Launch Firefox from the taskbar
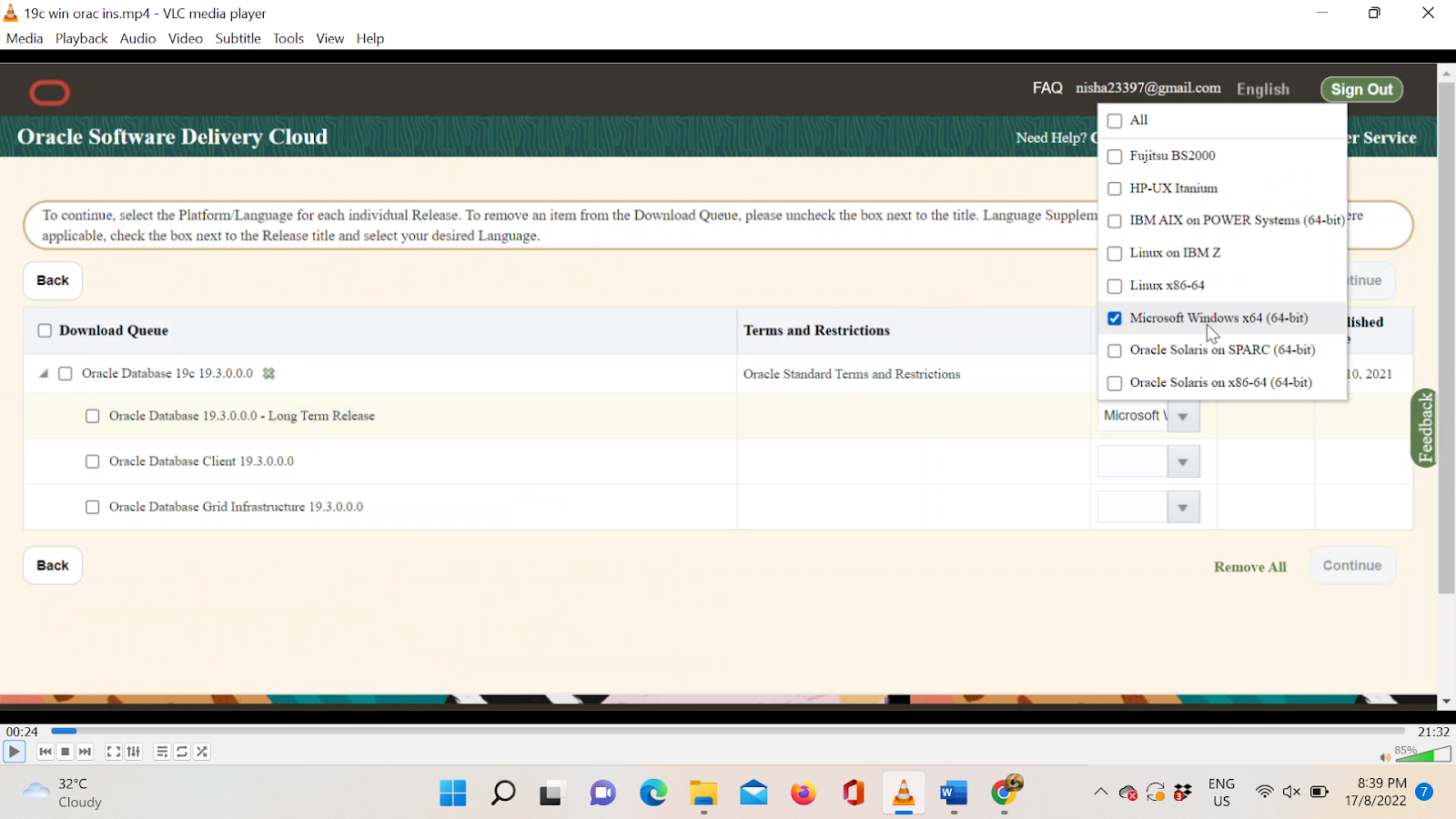Image resolution: width=1456 pixels, height=819 pixels. tap(804, 794)
